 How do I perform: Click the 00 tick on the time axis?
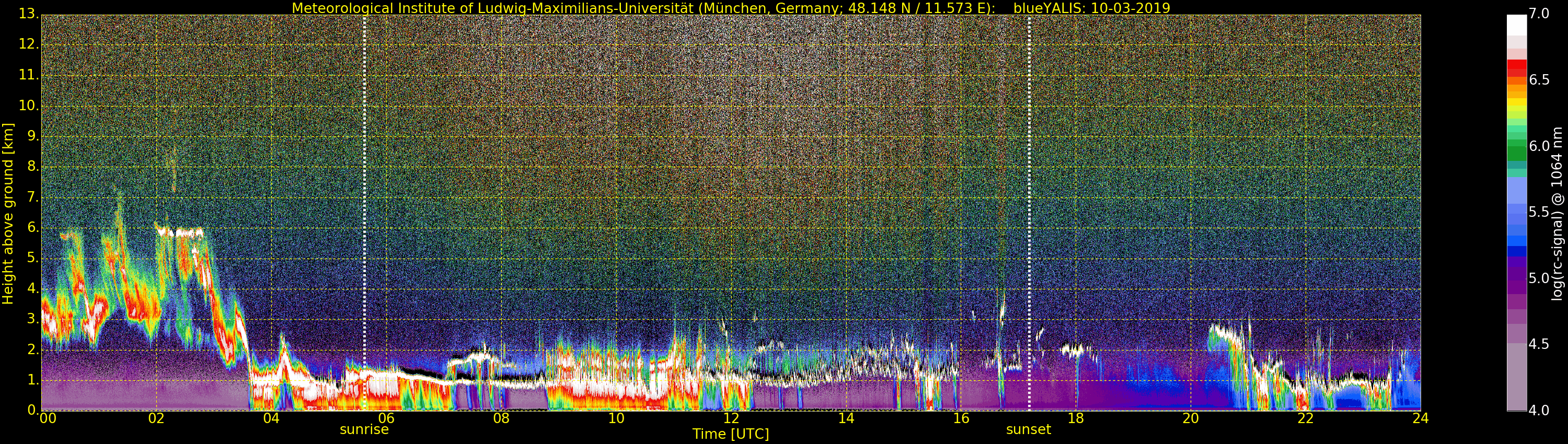coord(48,418)
